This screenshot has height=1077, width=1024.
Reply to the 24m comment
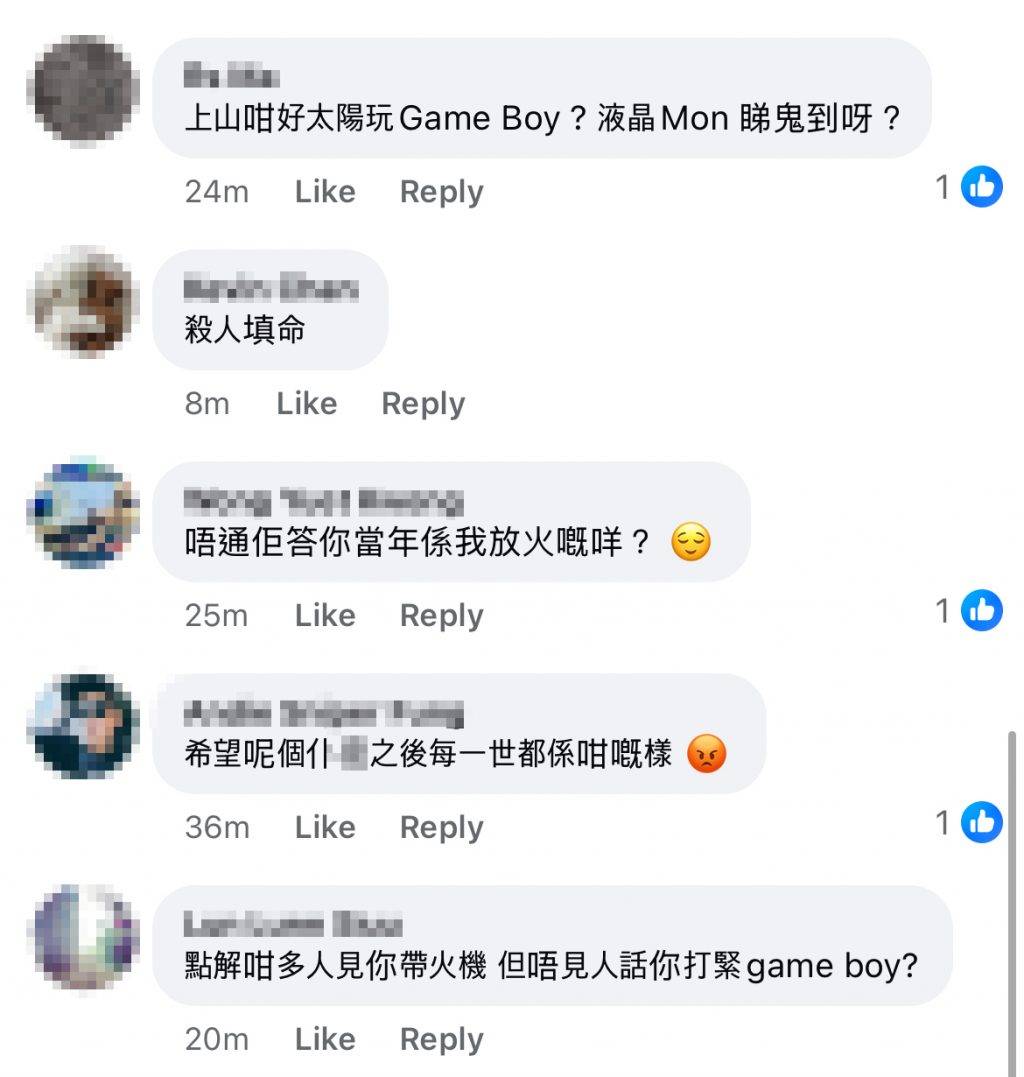442,192
